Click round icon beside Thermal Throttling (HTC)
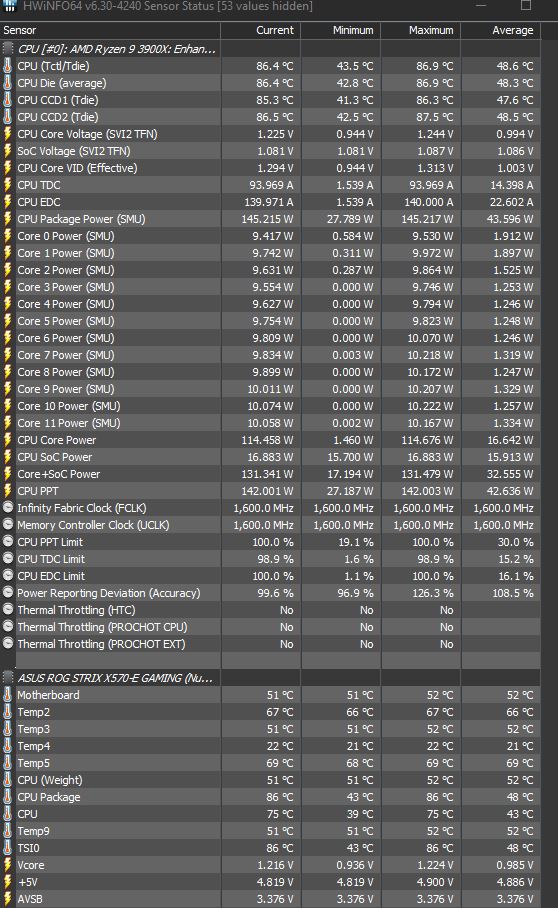Image resolution: width=558 pixels, height=908 pixels. tap(8, 609)
